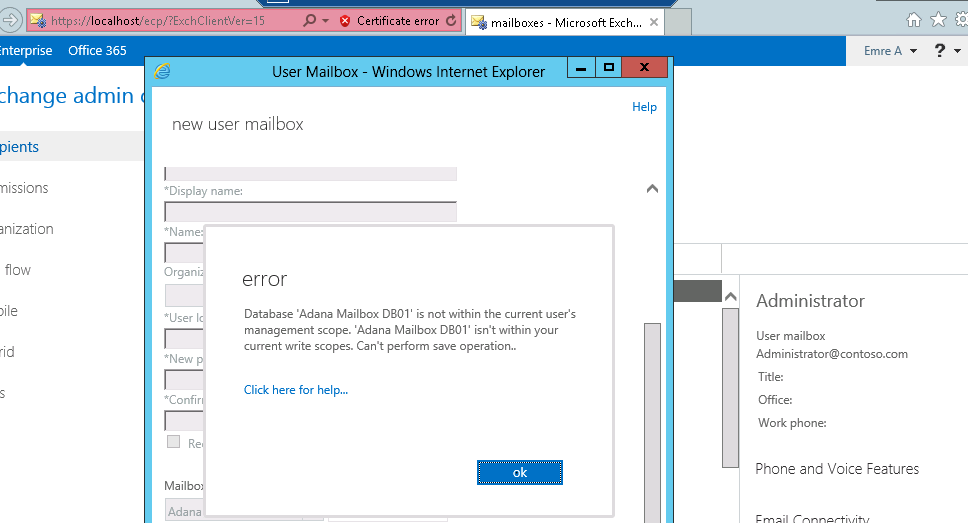Click the Exchange admin center title
The image size is (968, 523).
(x=72, y=96)
